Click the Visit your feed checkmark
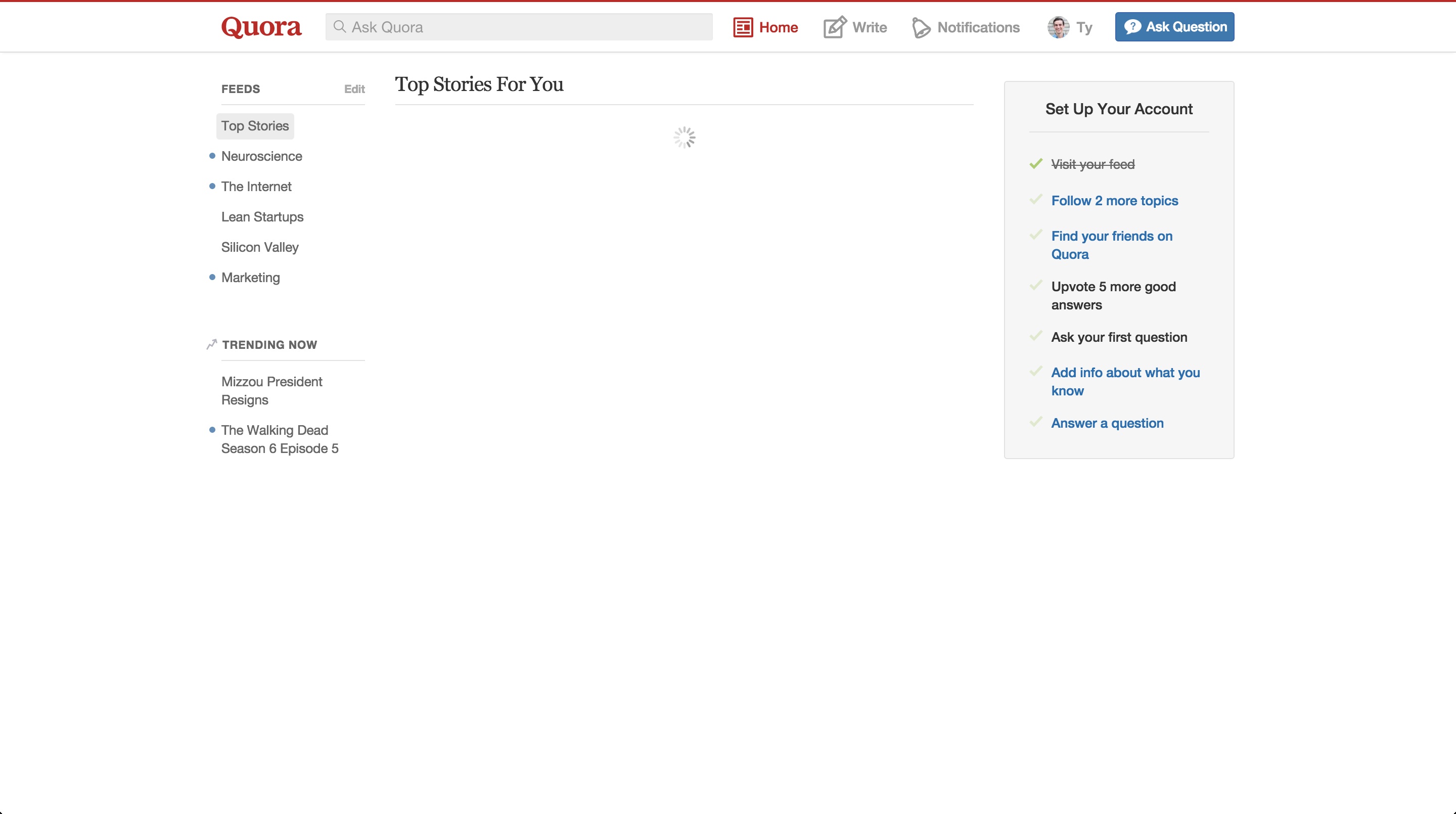 pos(1035,163)
